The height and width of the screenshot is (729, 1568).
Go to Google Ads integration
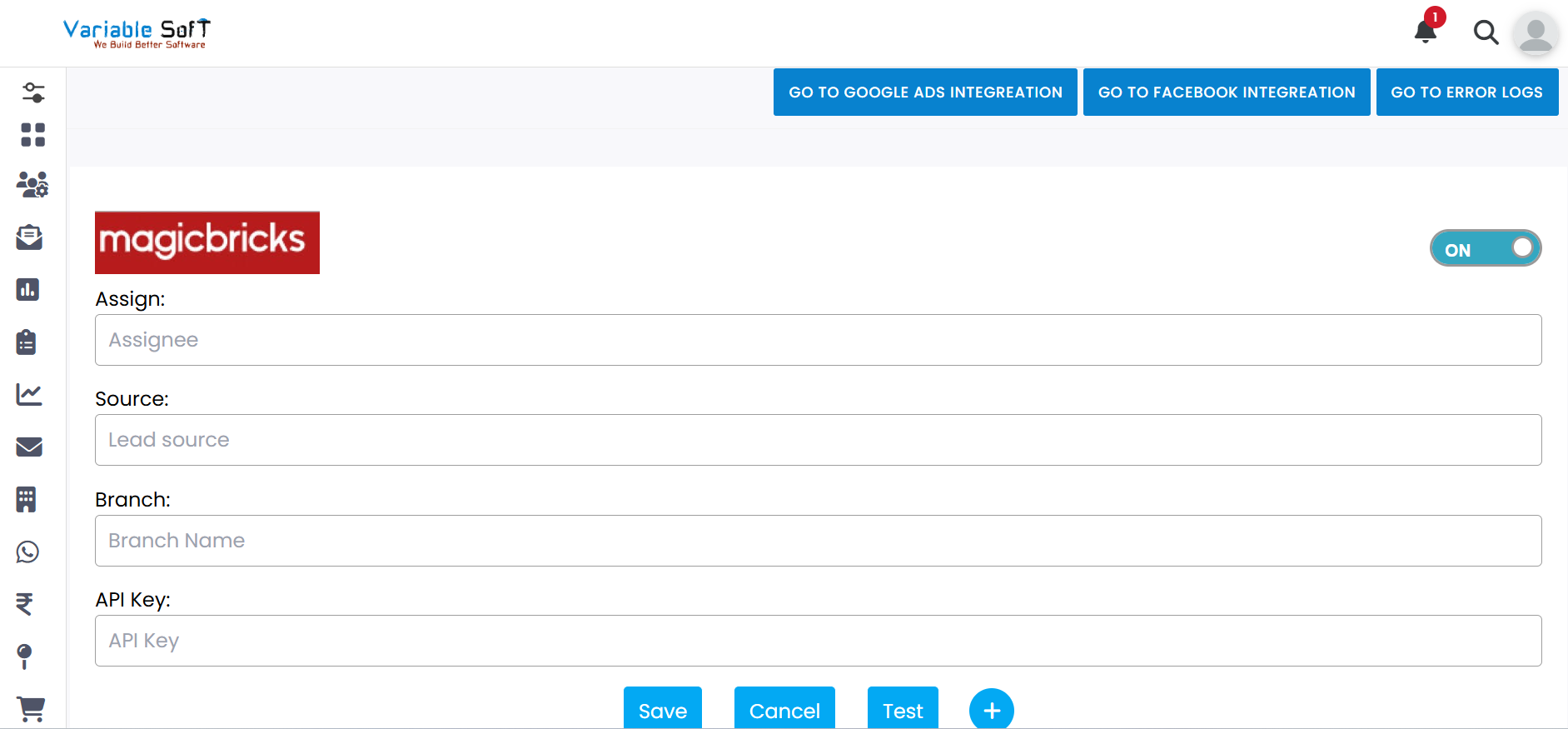click(925, 92)
